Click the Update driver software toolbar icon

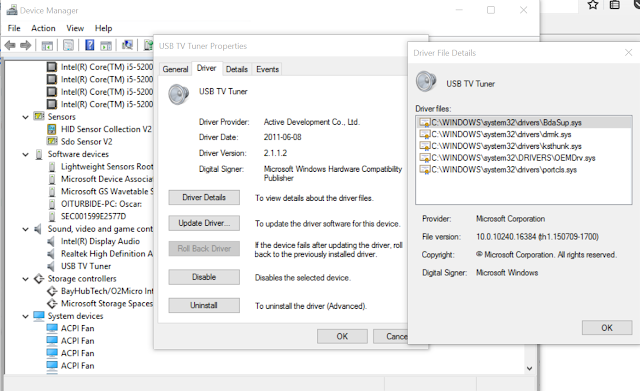click(x=148, y=45)
